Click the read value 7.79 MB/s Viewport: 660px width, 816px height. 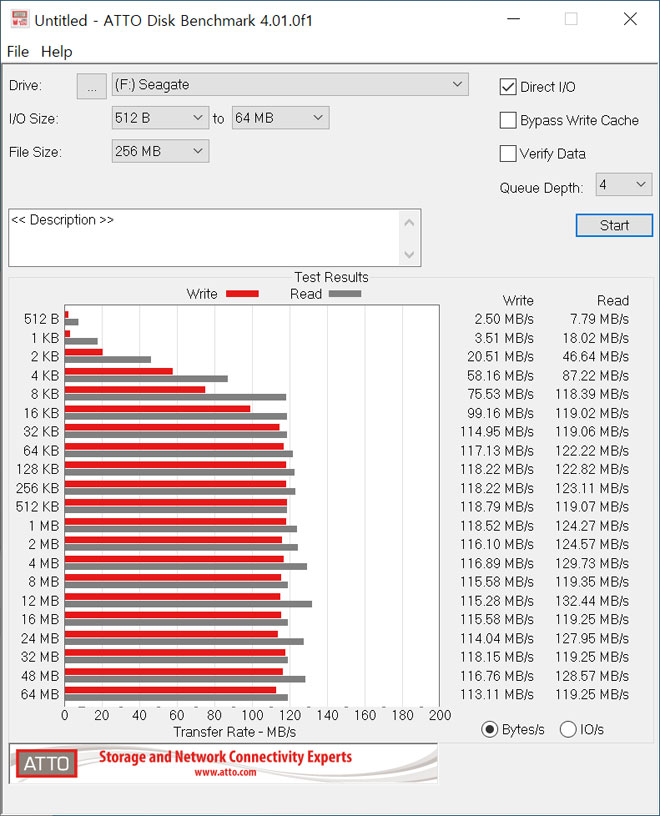point(599,319)
